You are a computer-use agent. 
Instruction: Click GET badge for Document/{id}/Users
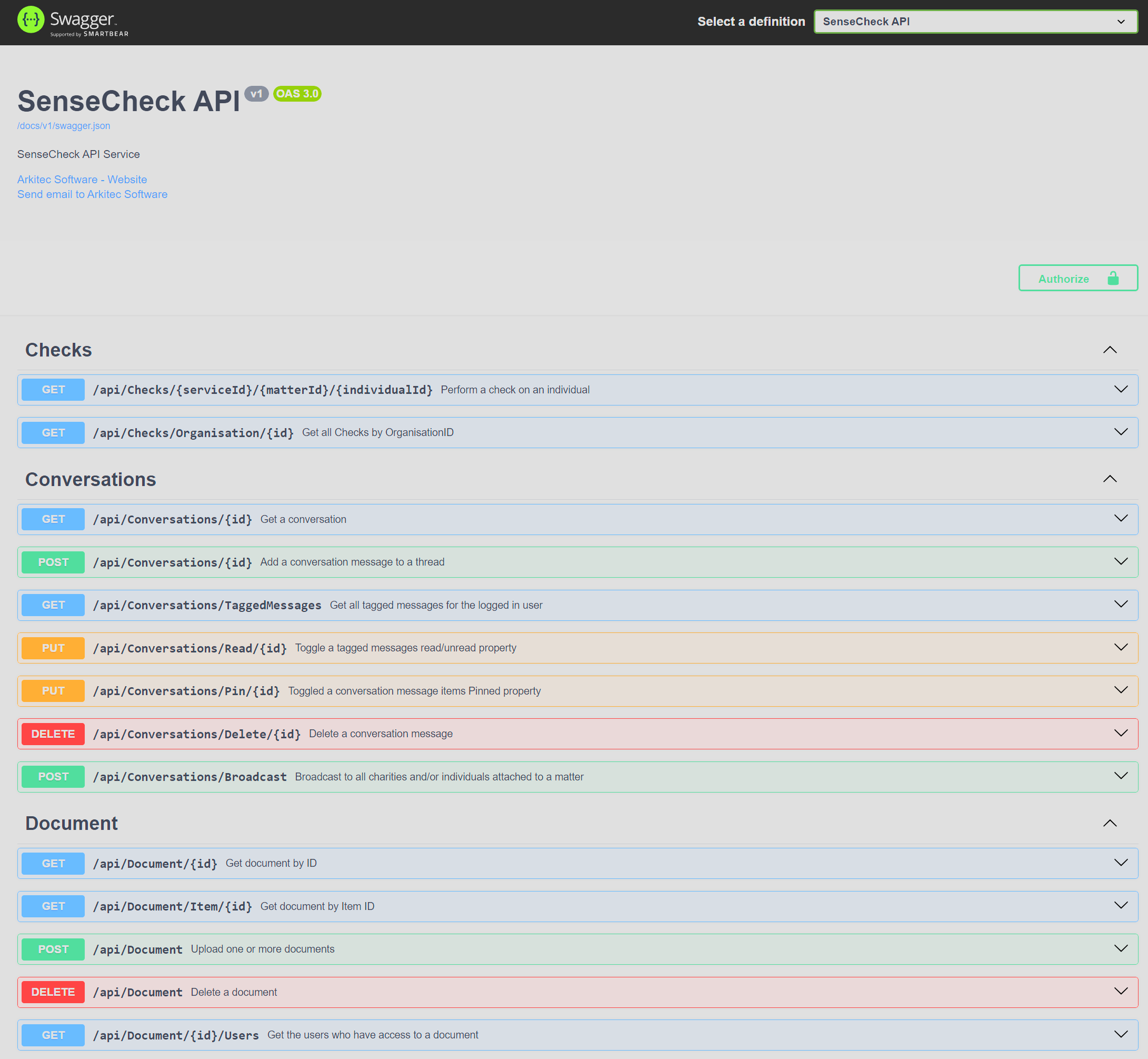53,1035
